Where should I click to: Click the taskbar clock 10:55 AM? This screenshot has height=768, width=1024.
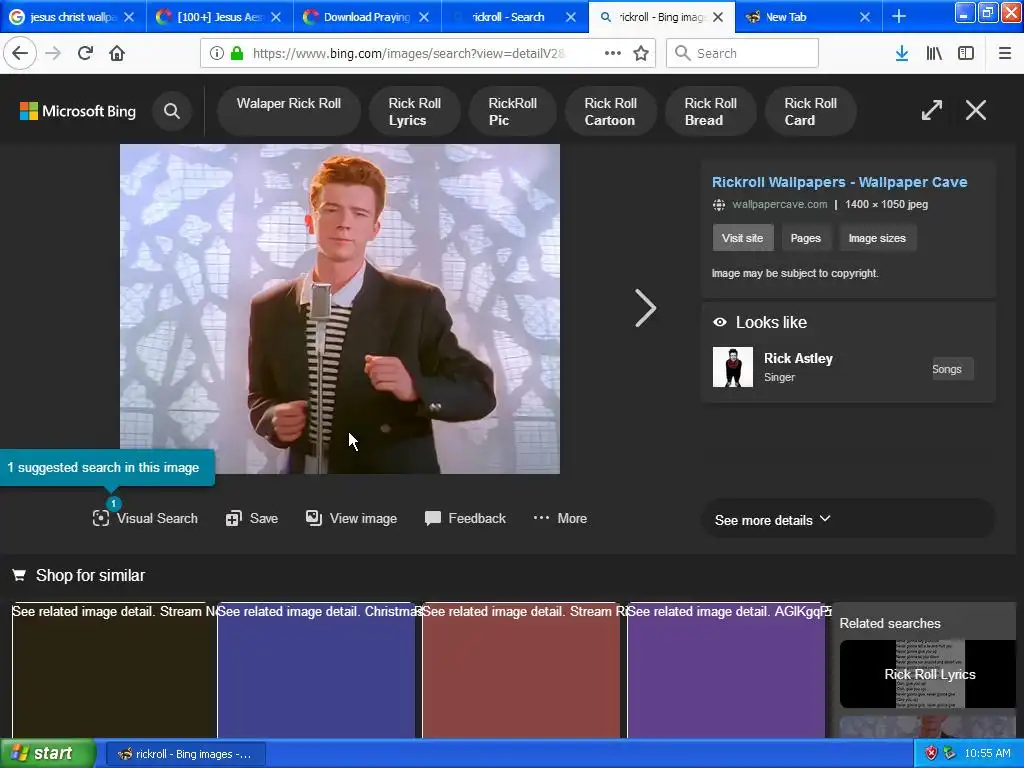[987, 754]
